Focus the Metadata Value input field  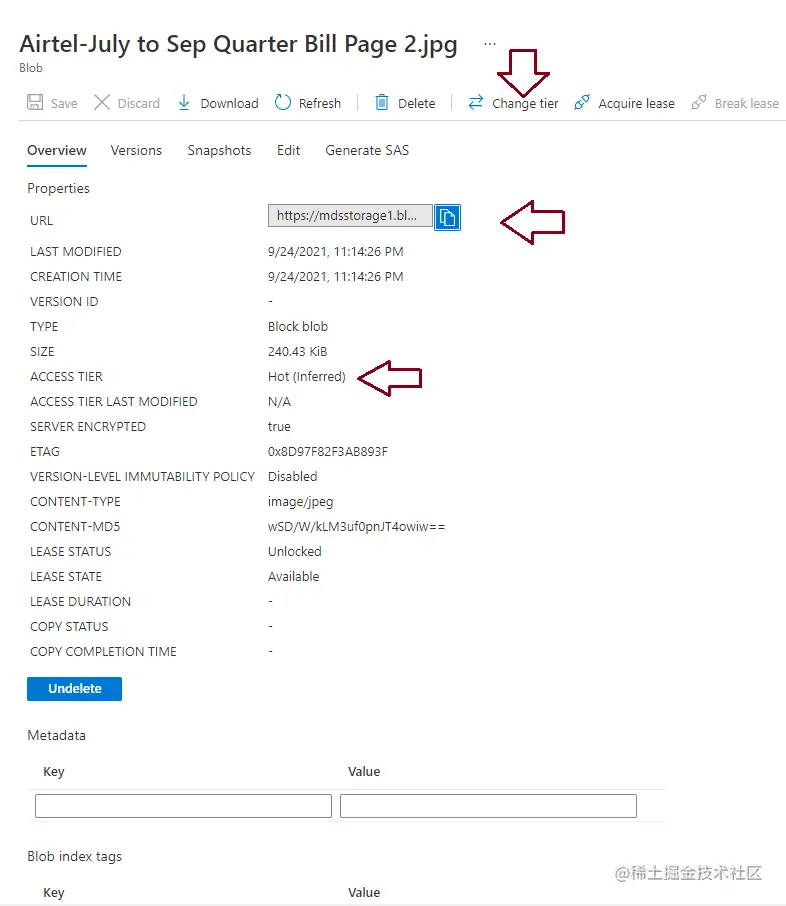click(488, 806)
